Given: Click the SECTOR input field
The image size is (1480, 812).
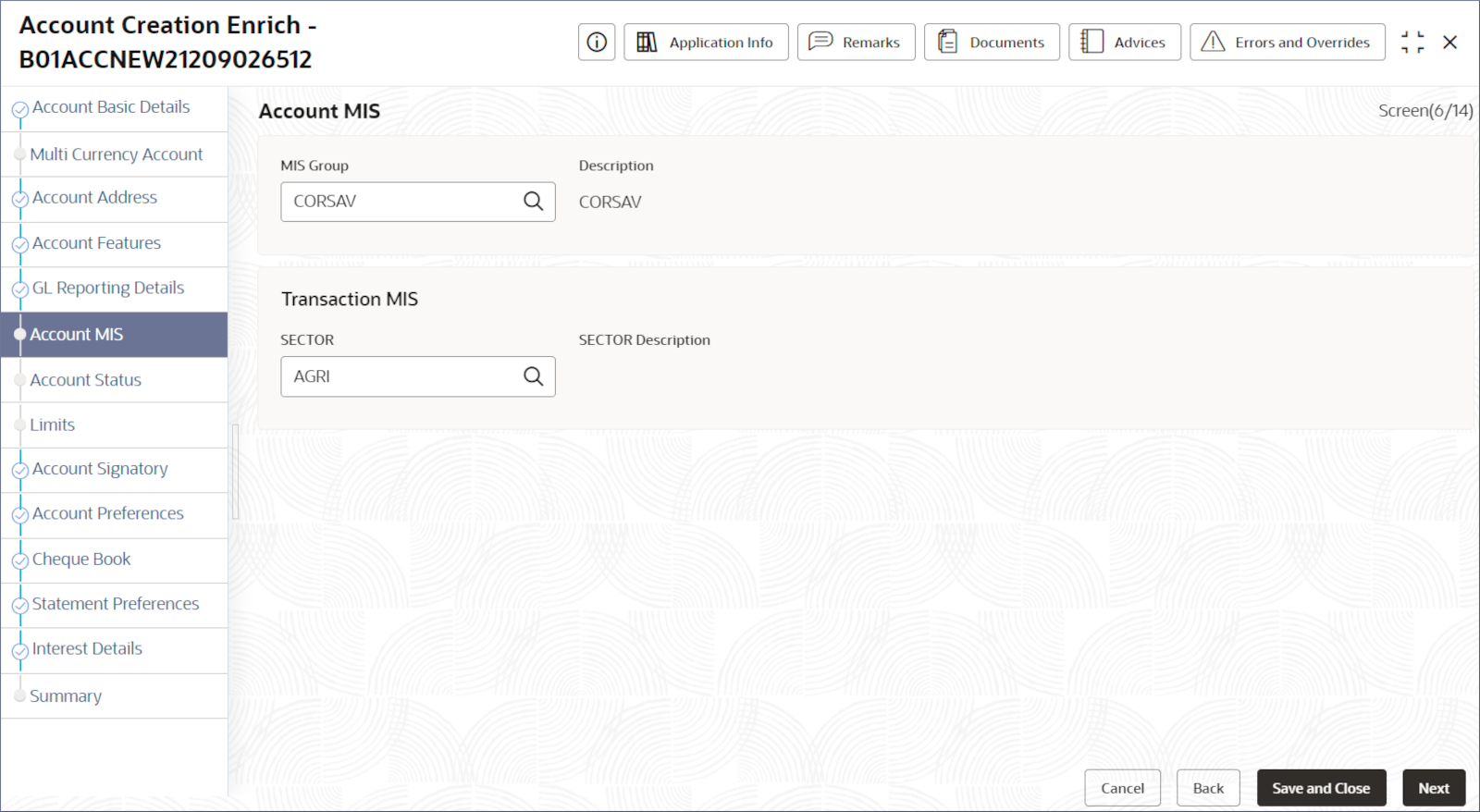Looking at the screenshot, I should tap(418, 376).
